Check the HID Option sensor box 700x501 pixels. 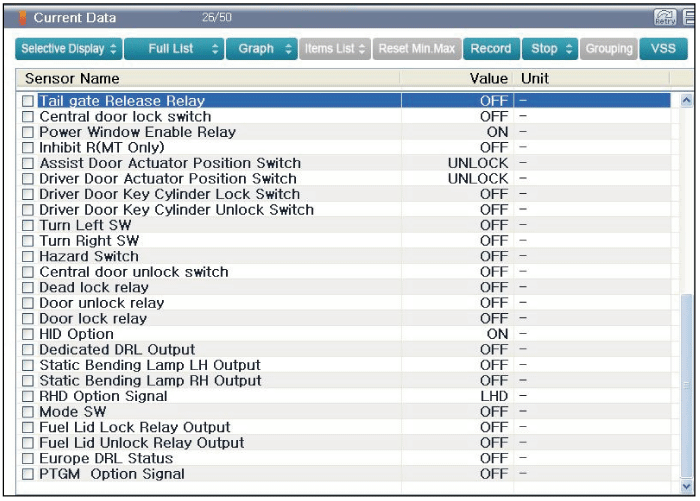[x=28, y=334]
